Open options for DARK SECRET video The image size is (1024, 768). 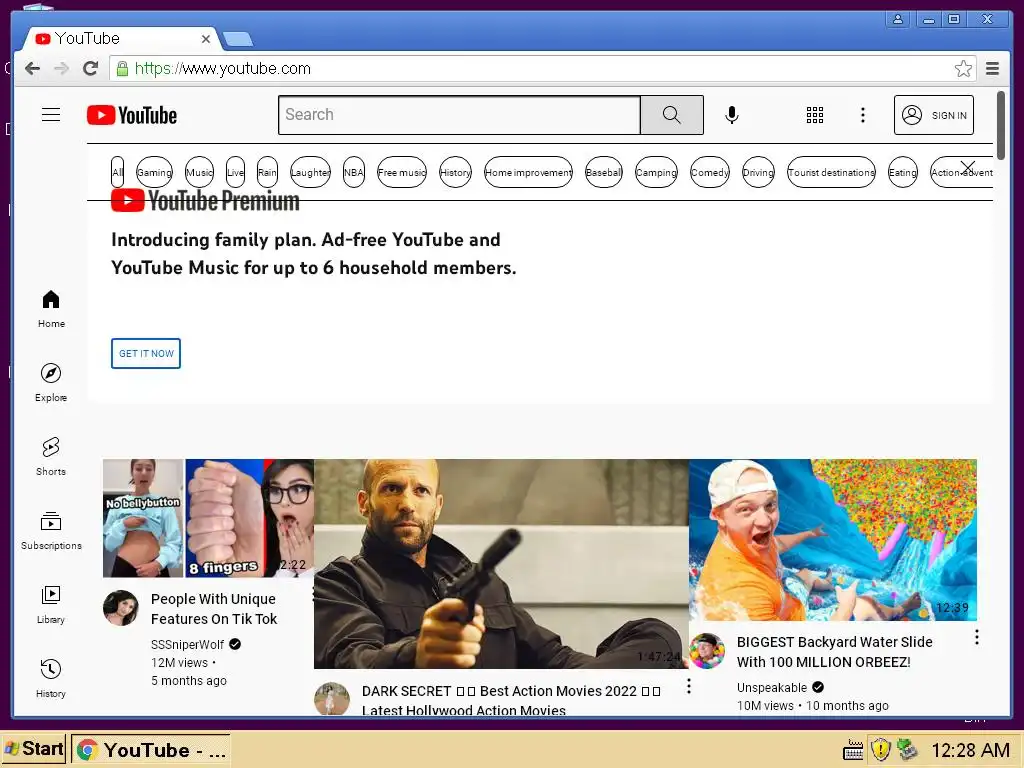[688, 686]
